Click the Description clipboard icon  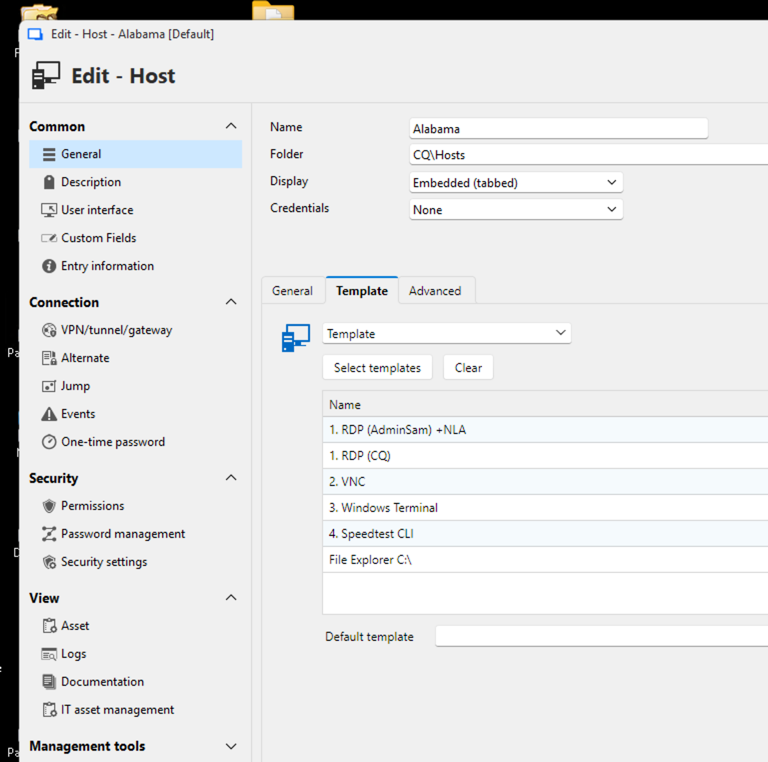pos(49,182)
